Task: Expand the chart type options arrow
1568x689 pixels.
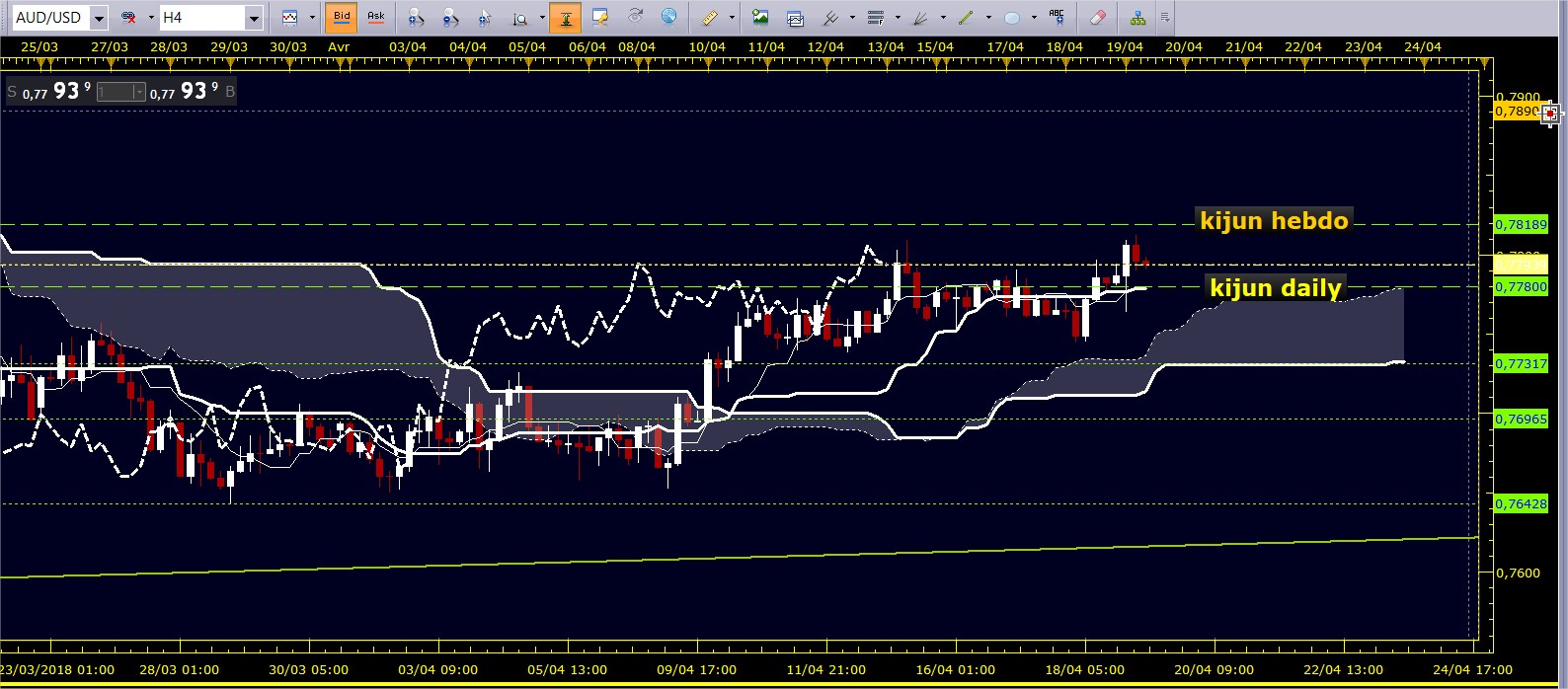Action: click(x=312, y=18)
